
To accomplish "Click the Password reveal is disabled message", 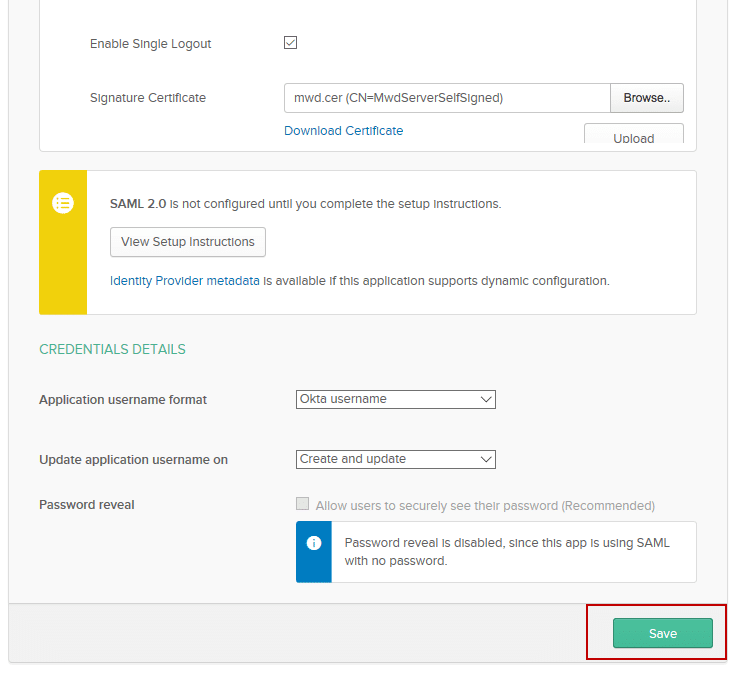I will pyautogui.click(x=507, y=552).
